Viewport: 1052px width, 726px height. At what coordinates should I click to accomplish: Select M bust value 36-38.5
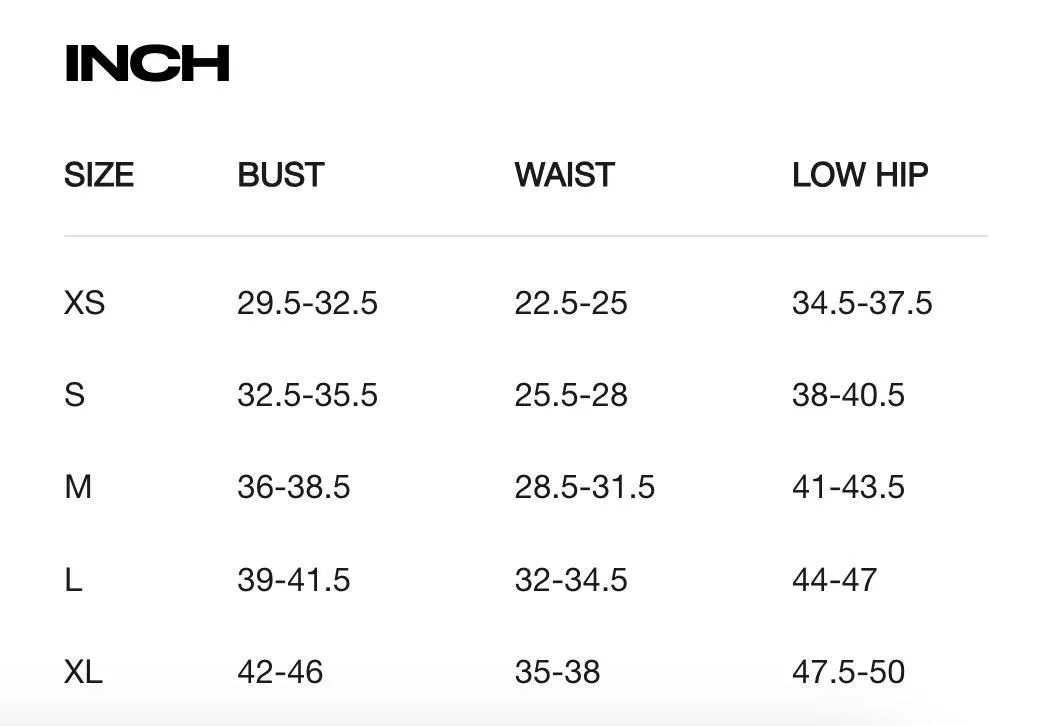[x=293, y=486]
